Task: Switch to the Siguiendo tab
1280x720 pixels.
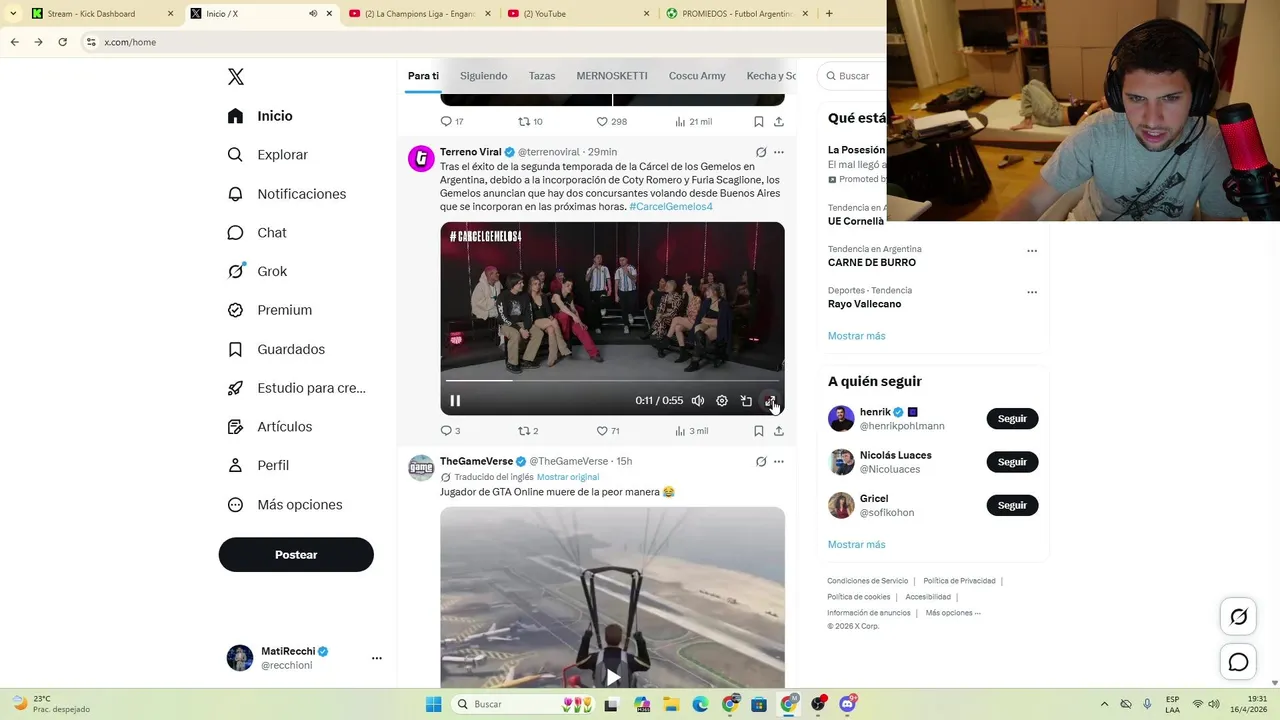Action: click(484, 76)
